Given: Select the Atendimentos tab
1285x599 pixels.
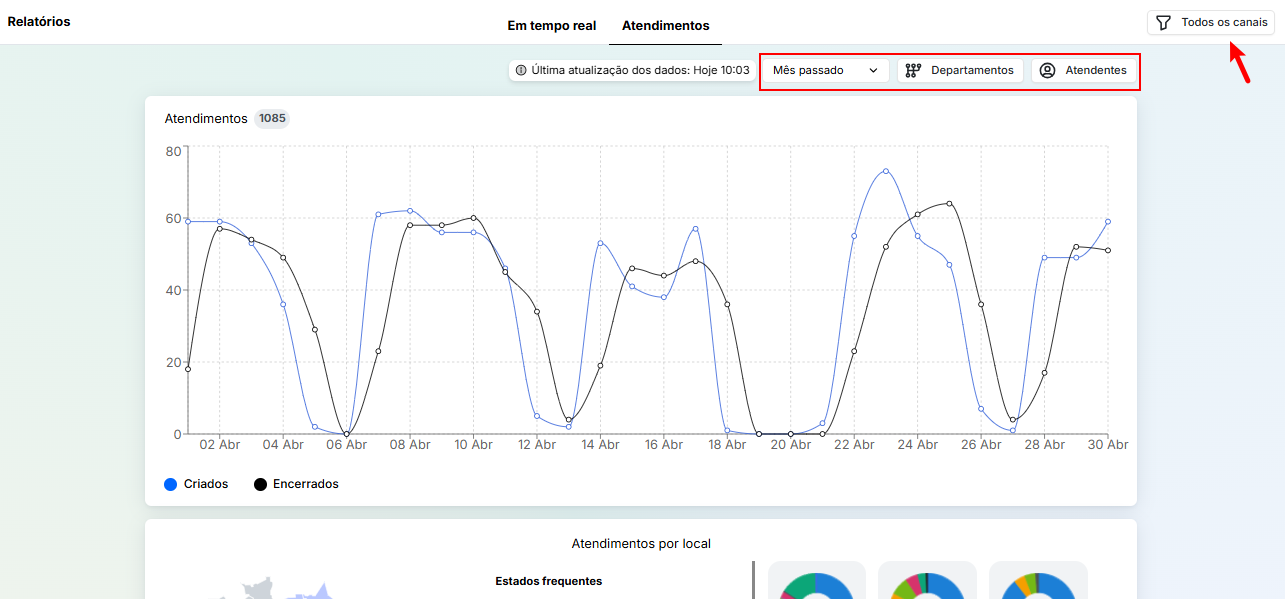Looking at the screenshot, I should 665,25.
